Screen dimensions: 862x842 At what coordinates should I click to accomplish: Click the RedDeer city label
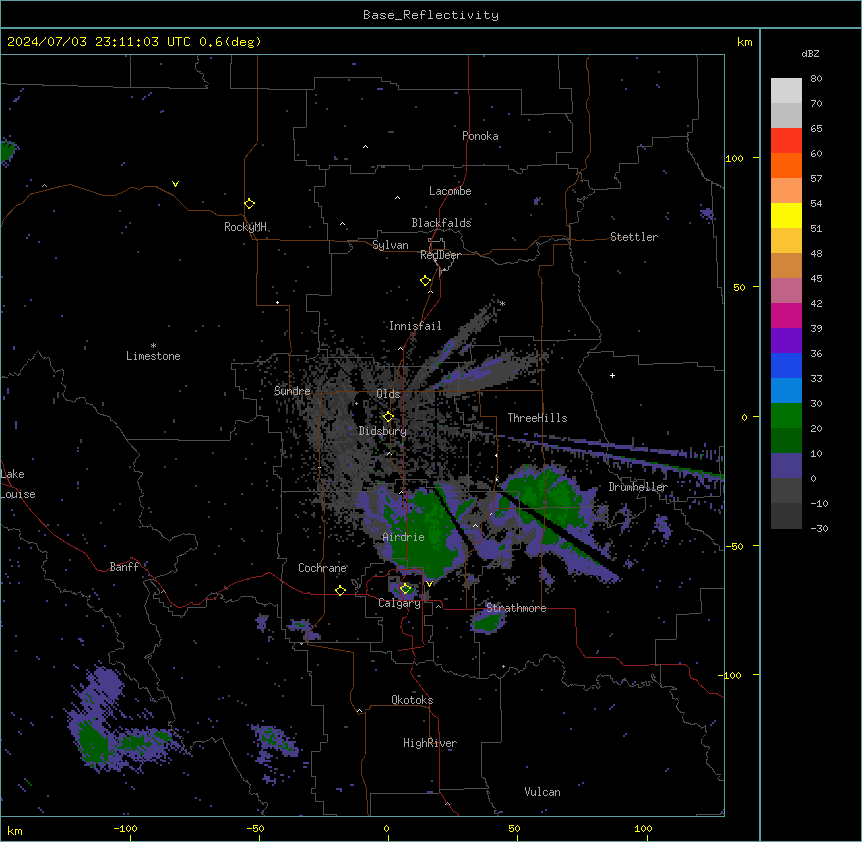pos(440,255)
